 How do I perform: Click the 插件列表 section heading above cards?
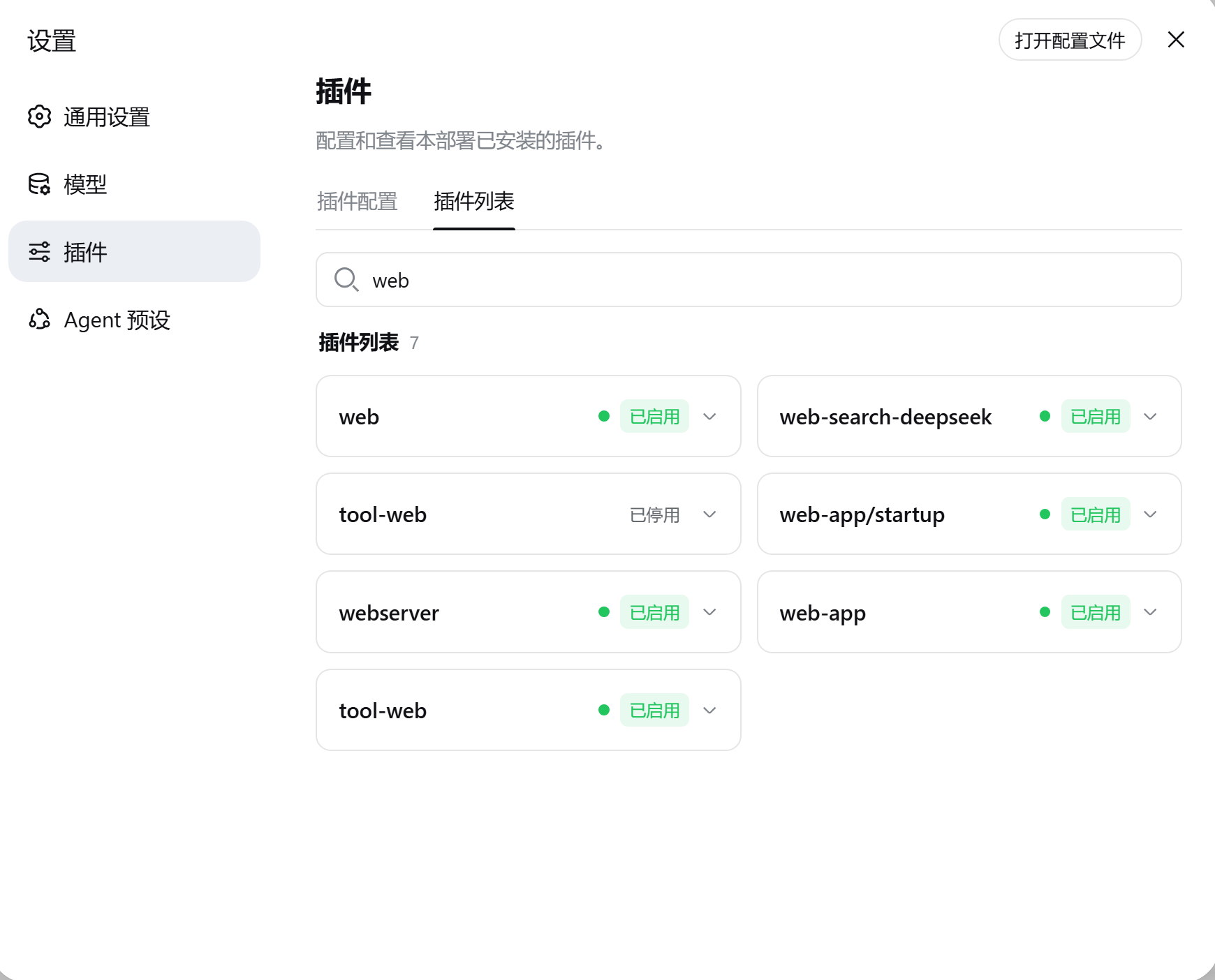359,342
